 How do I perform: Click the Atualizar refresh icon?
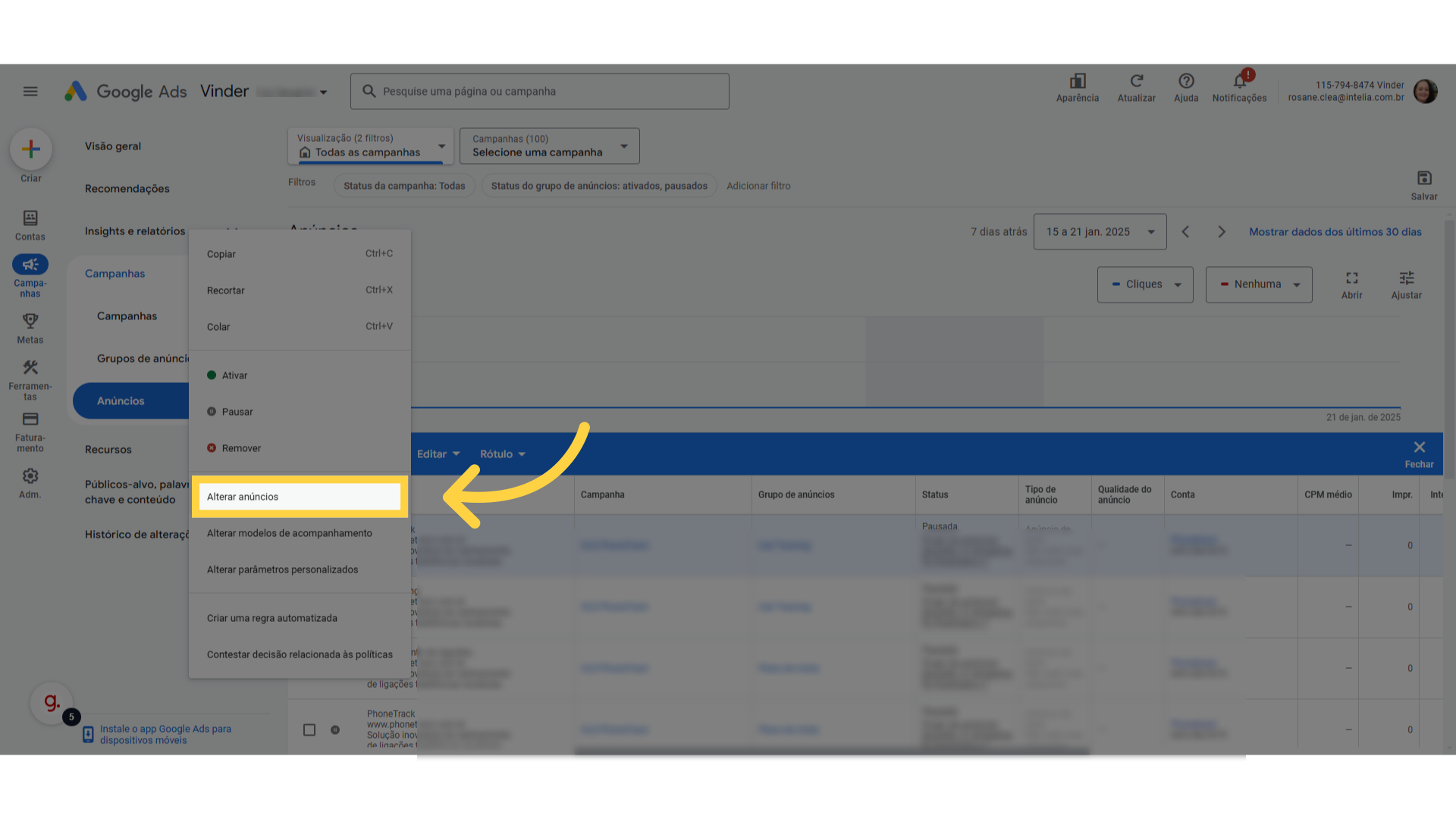tap(1136, 81)
